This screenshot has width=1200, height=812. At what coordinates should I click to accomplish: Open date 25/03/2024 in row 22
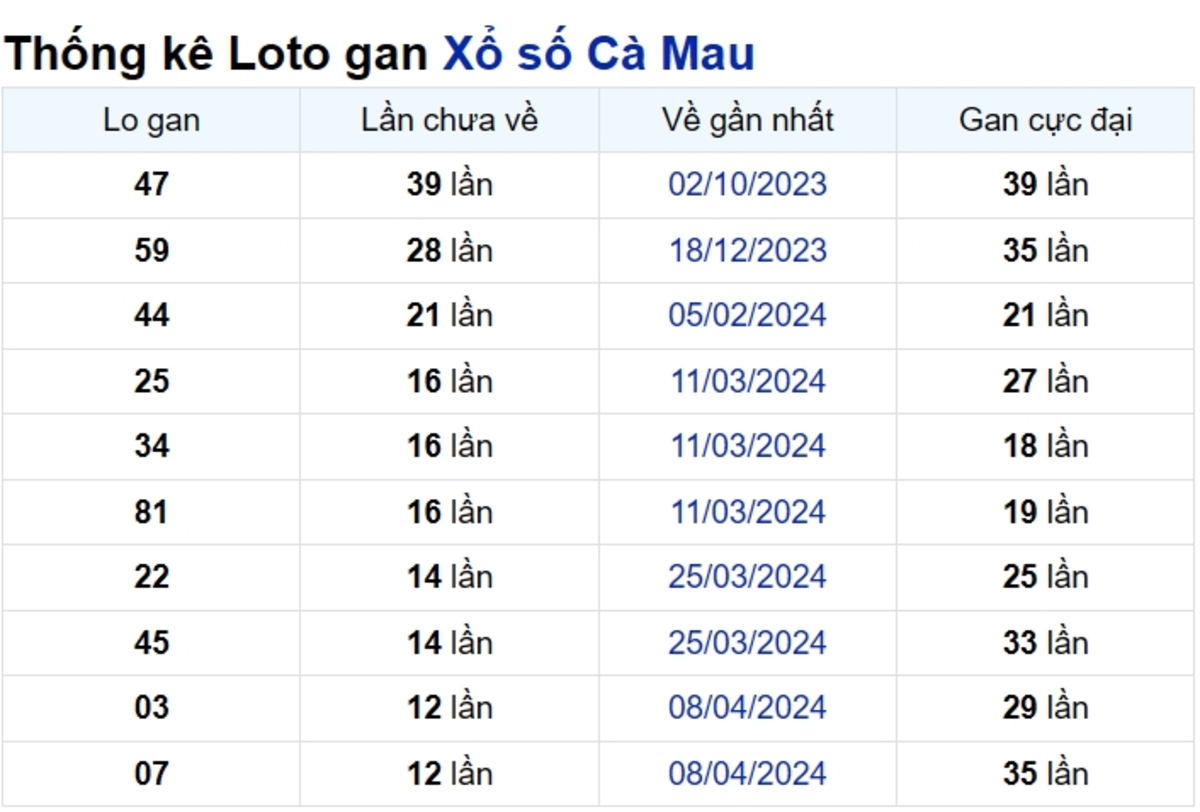click(x=748, y=577)
